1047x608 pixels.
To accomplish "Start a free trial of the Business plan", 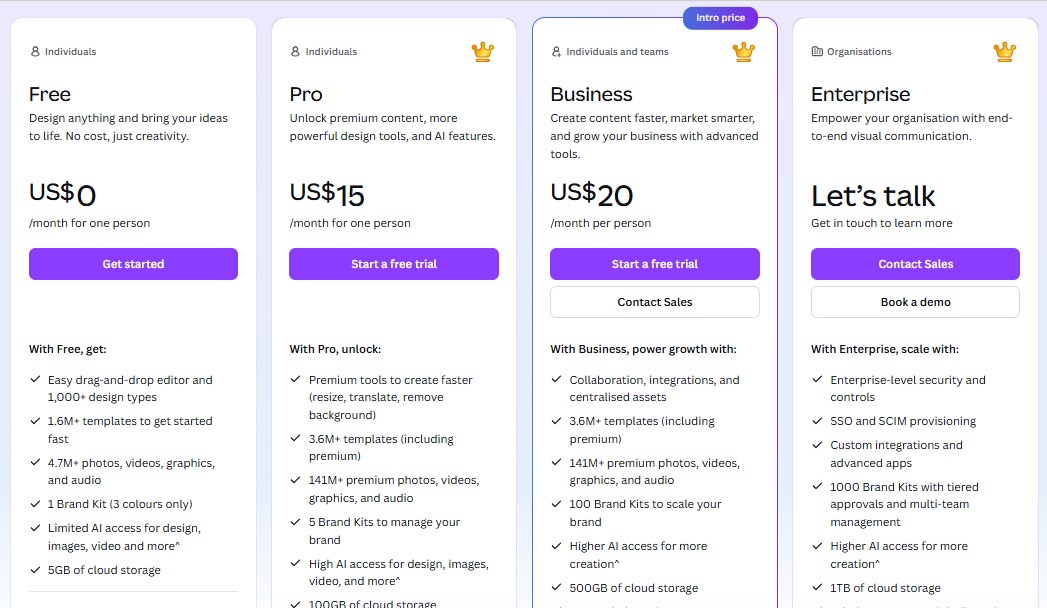I will click(654, 263).
